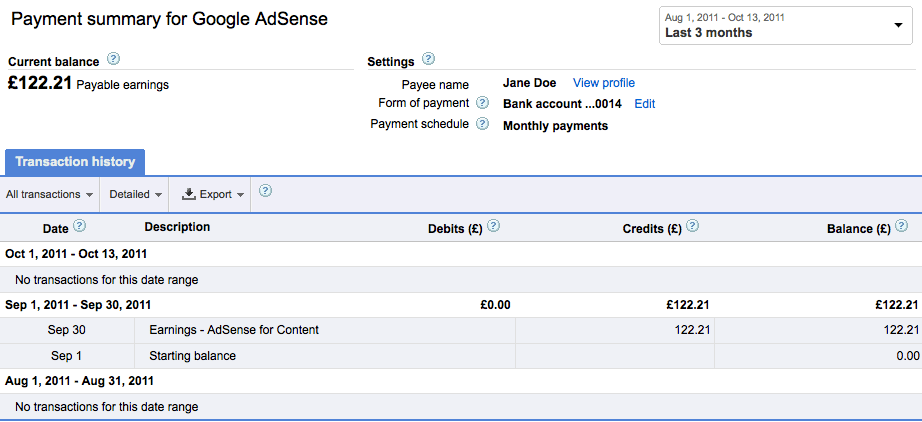Click the payee name Jane Doe

point(530,83)
